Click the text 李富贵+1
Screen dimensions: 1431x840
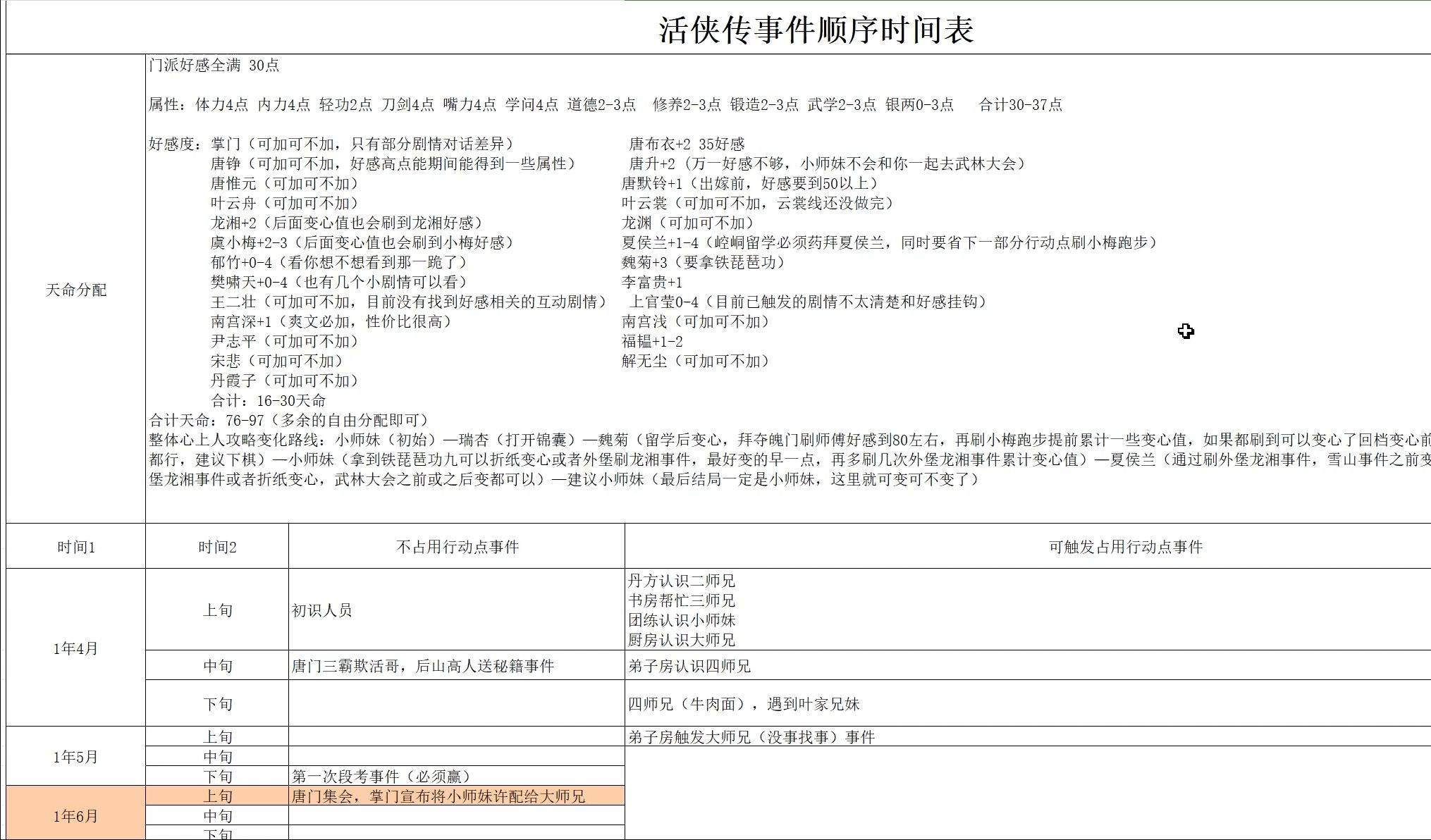pos(652,283)
